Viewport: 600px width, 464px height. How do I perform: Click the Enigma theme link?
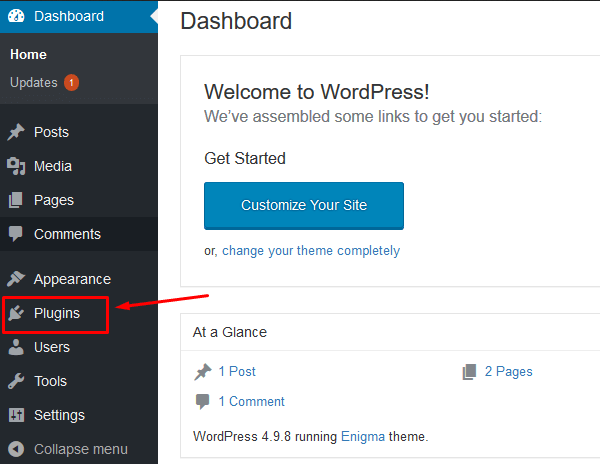363,436
